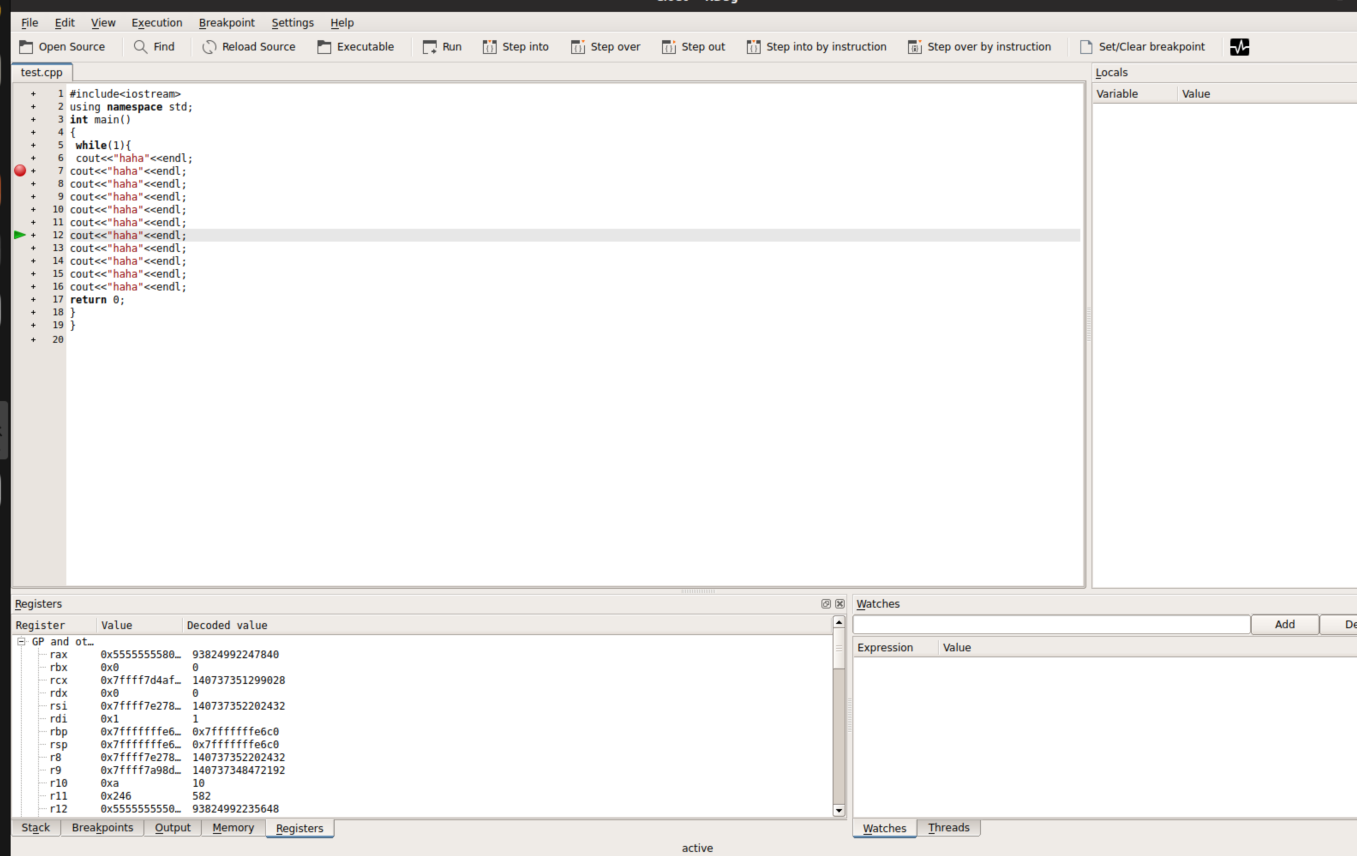Expand plus sign beside line 5
The image size is (1357, 856).
33,145
